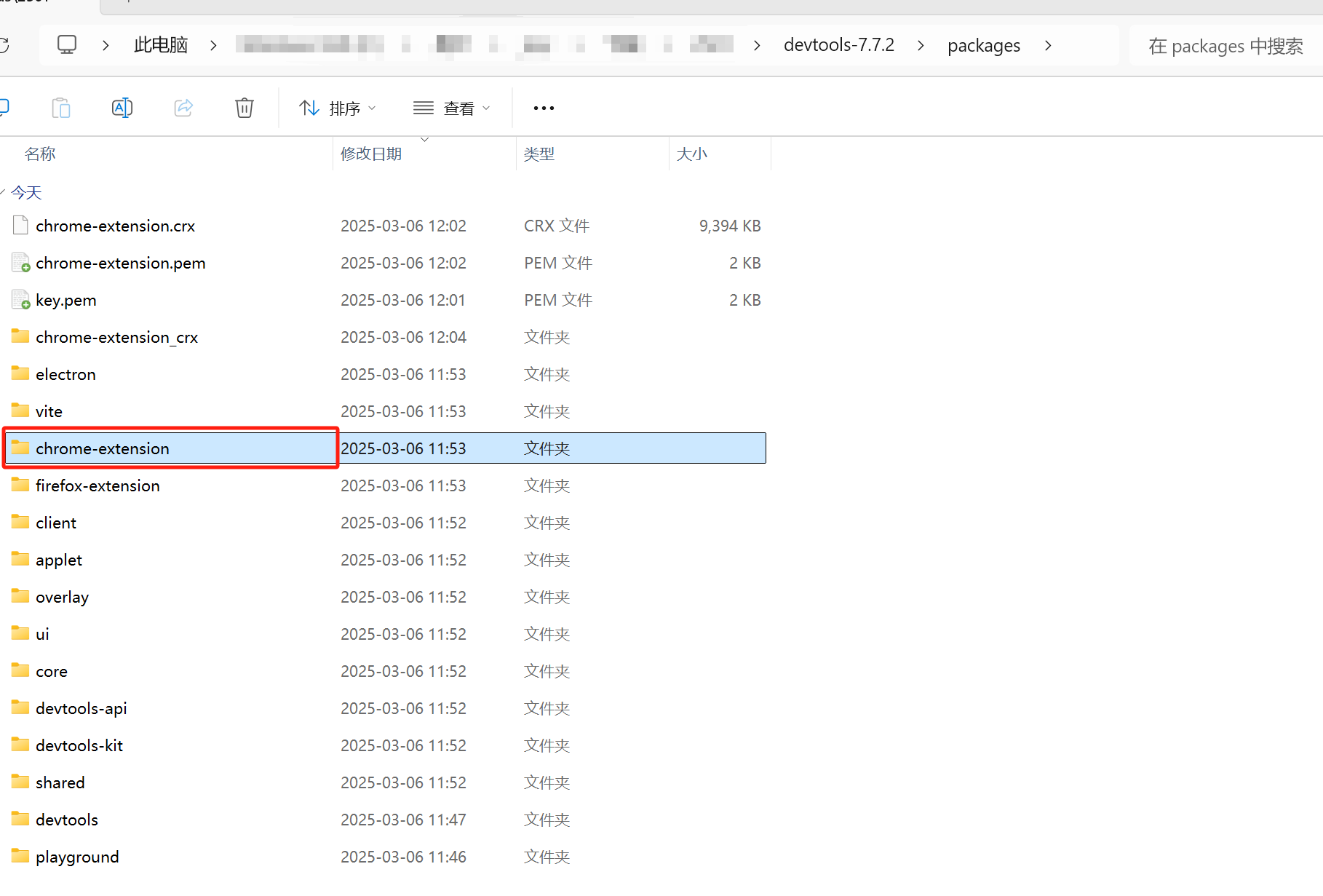
Task: Expand chevron after 此电脑 breadcrumb
Action: (x=213, y=45)
